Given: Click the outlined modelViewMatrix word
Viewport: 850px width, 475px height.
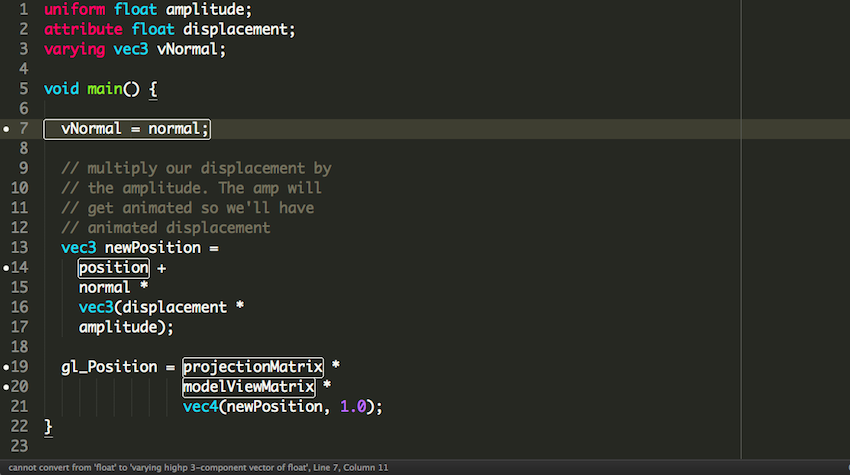Looking at the screenshot, I should click(249, 387).
